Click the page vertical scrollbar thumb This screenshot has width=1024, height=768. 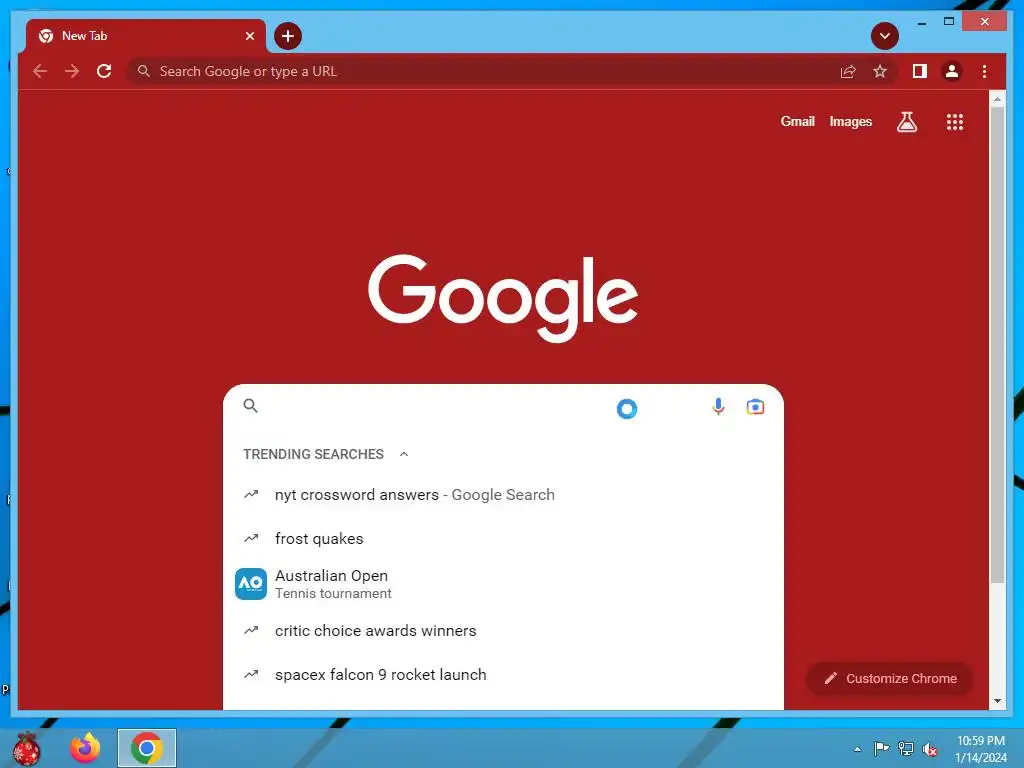tap(997, 345)
